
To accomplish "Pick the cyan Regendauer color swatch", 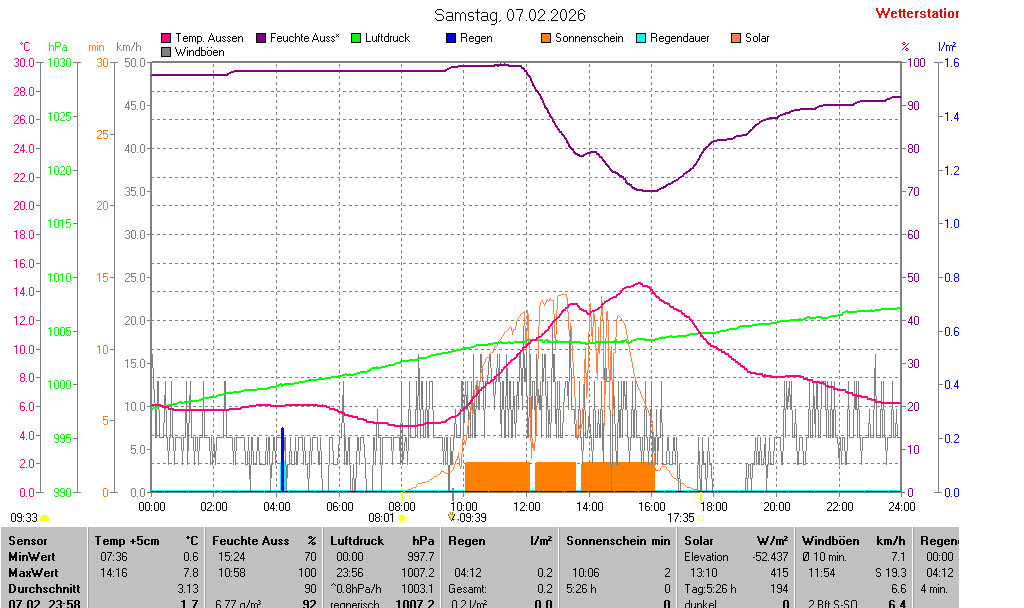I will [x=641, y=38].
